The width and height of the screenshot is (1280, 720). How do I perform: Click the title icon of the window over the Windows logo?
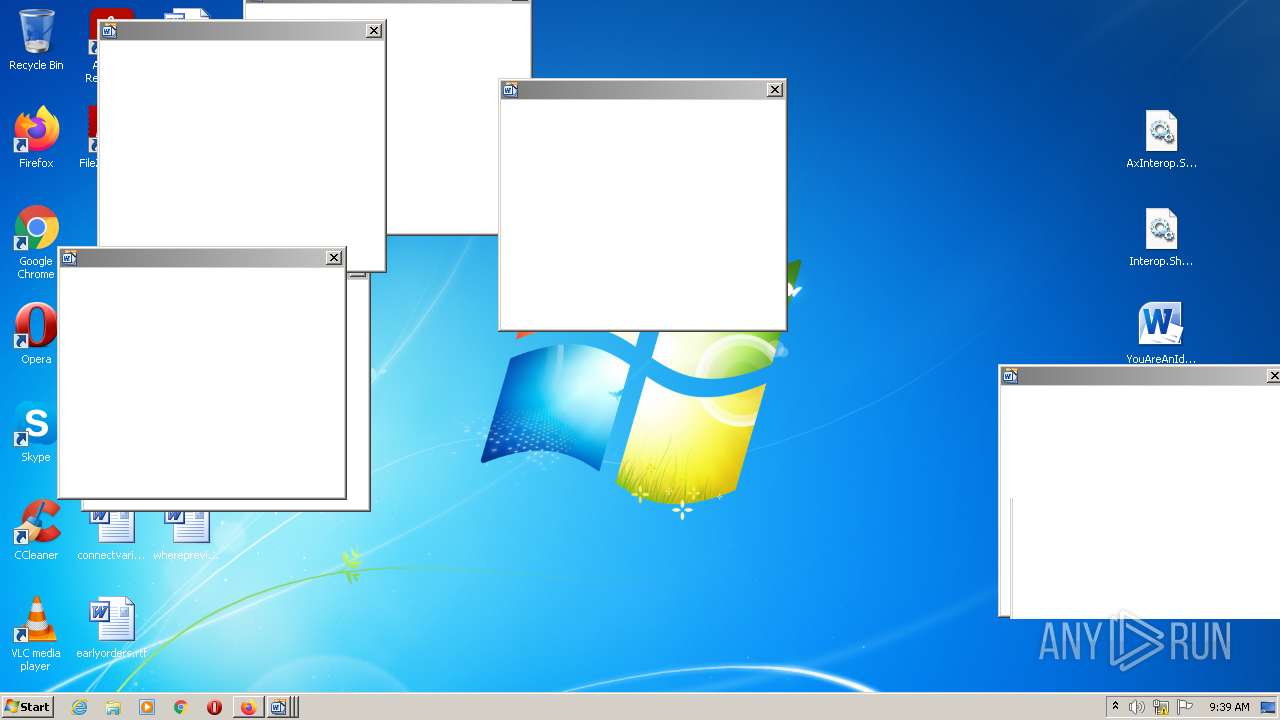click(510, 89)
